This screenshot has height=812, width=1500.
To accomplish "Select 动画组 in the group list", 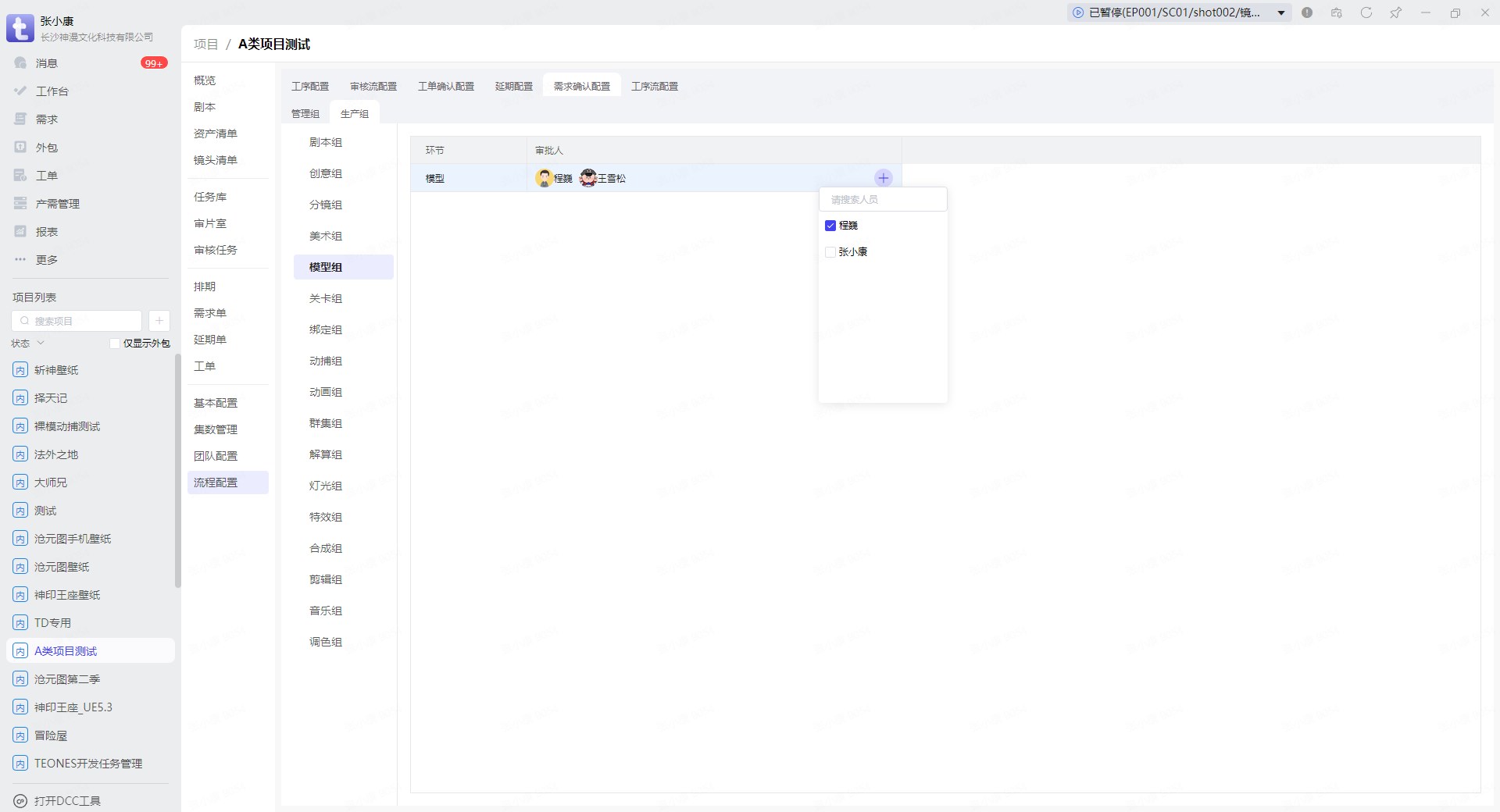I will click(326, 392).
